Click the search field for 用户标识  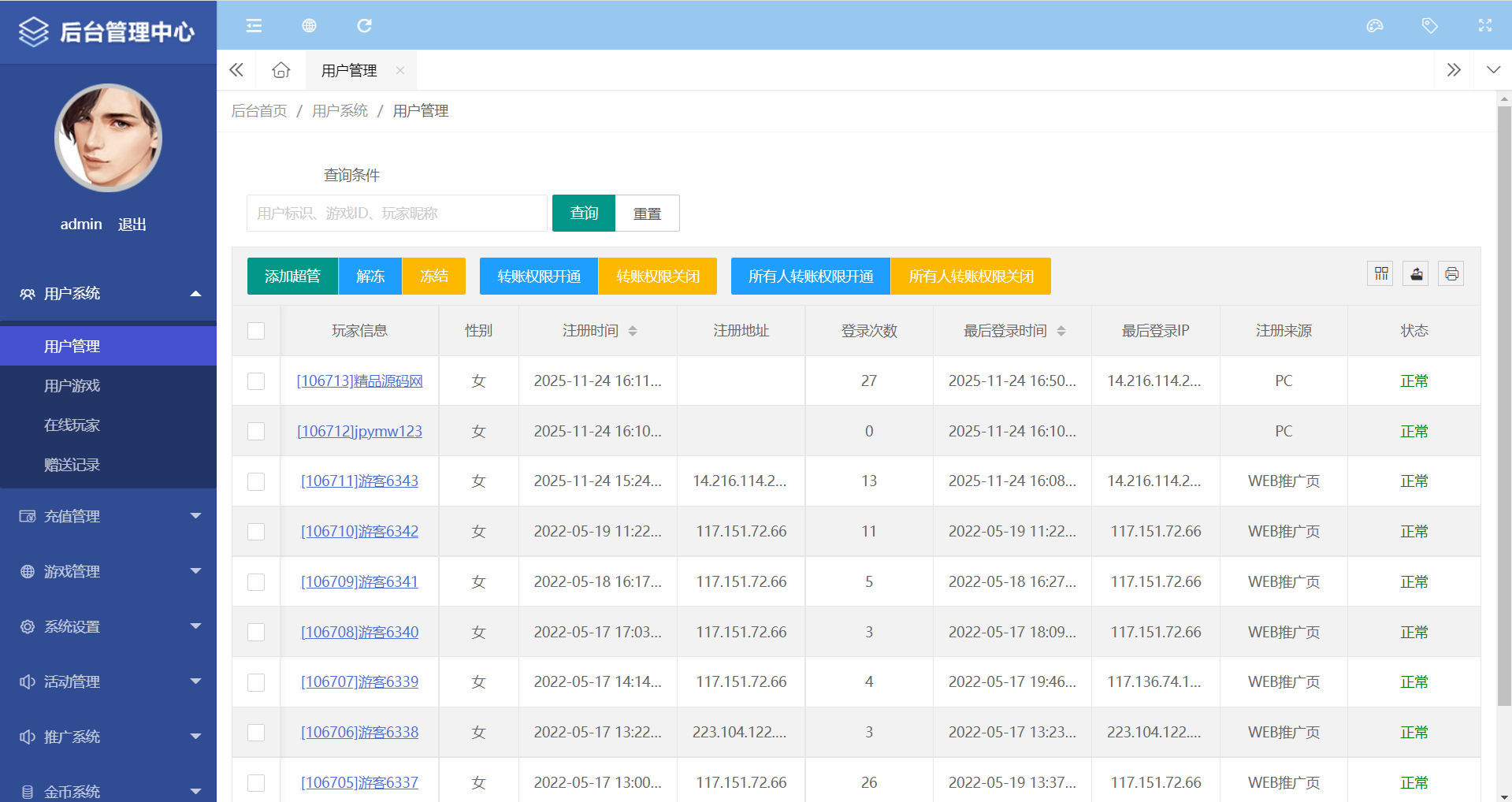point(396,213)
